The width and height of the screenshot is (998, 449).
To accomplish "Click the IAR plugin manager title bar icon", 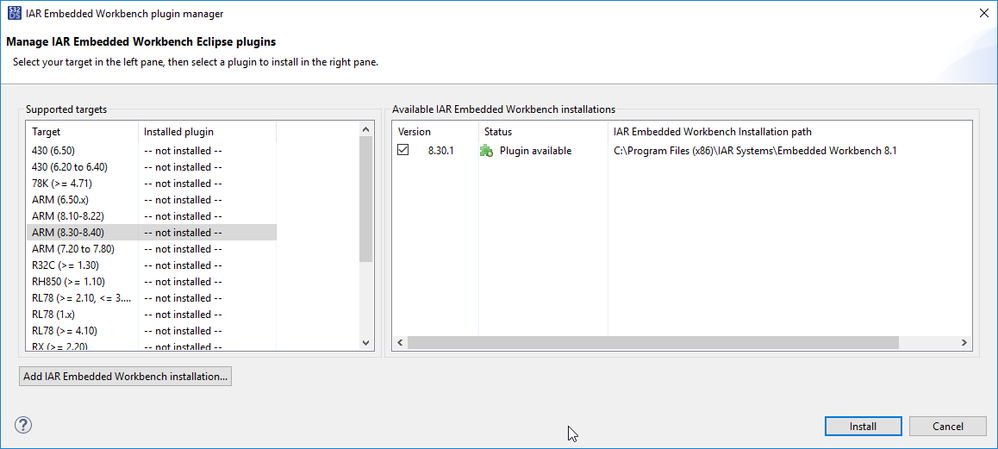I will click(x=14, y=13).
